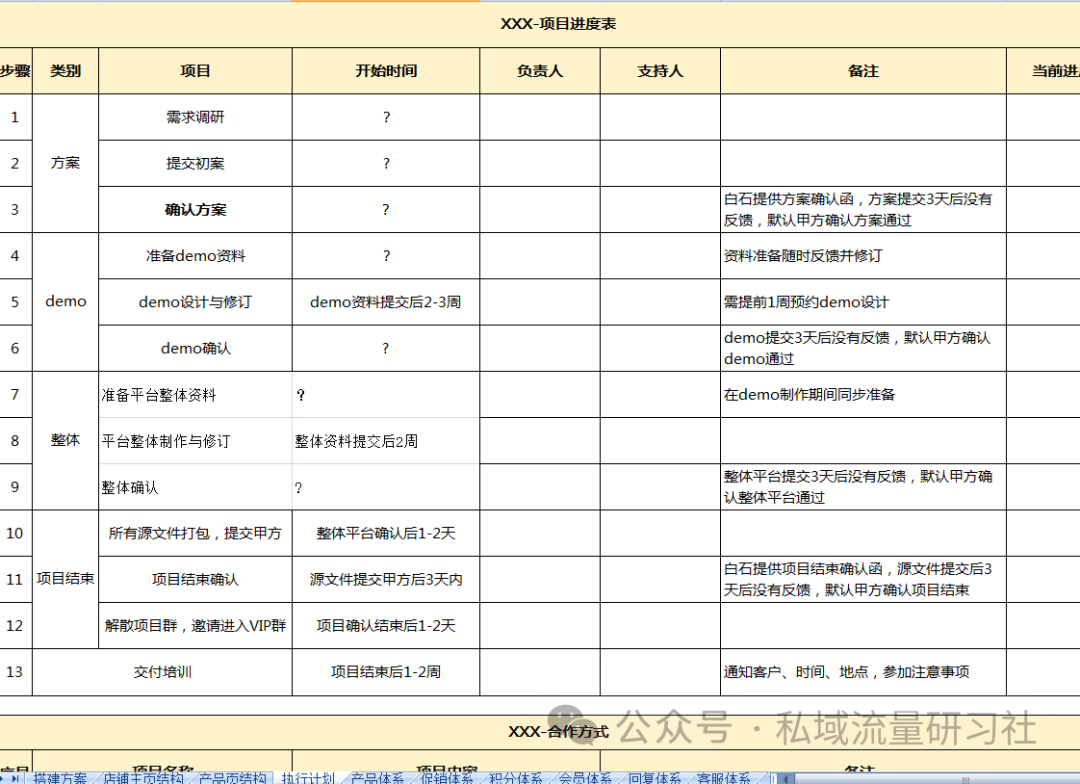Click the 项目结束 category cell
This screenshot has height=784, width=1080.
pyautogui.click(x=65, y=579)
